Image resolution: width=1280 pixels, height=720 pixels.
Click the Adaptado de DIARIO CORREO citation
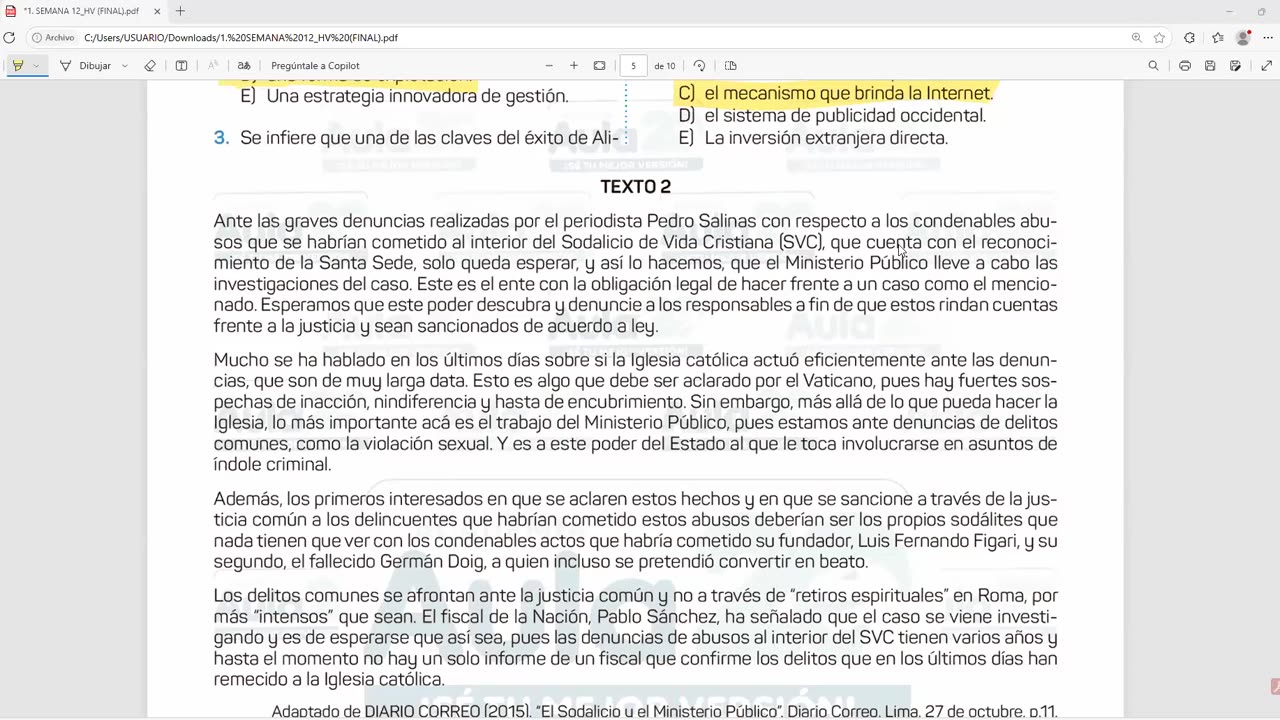(664, 711)
